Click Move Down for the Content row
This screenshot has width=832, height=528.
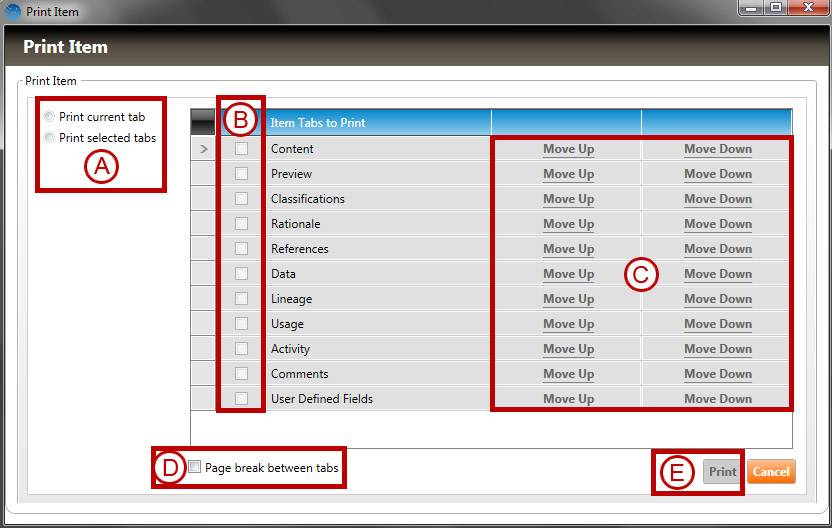tap(717, 149)
